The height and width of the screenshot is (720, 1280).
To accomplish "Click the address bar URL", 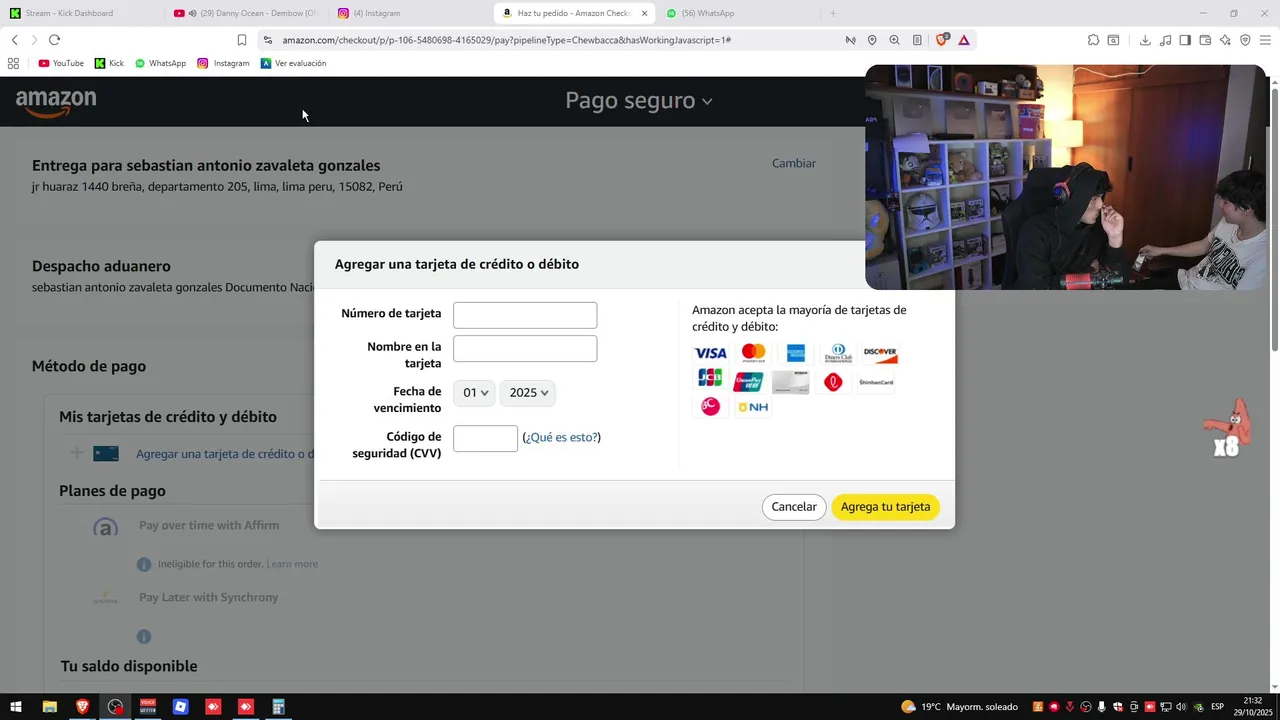I will (506, 40).
